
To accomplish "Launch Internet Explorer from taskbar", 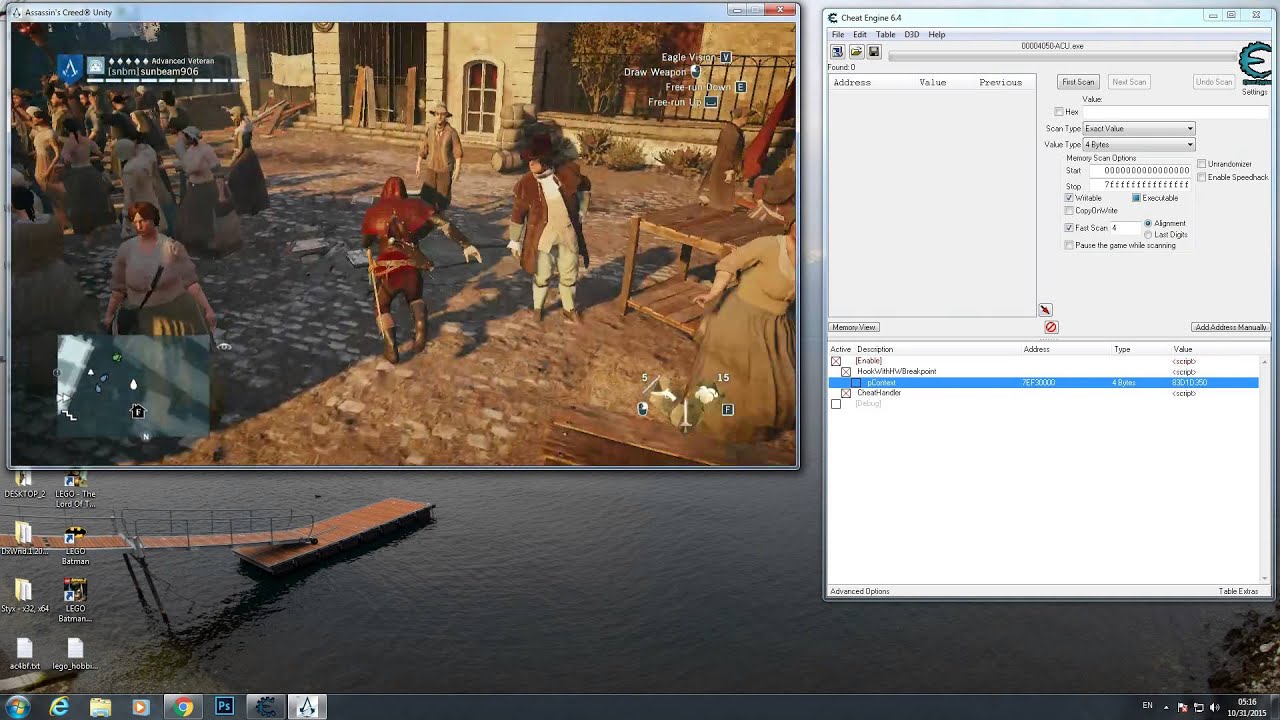I will (60, 707).
